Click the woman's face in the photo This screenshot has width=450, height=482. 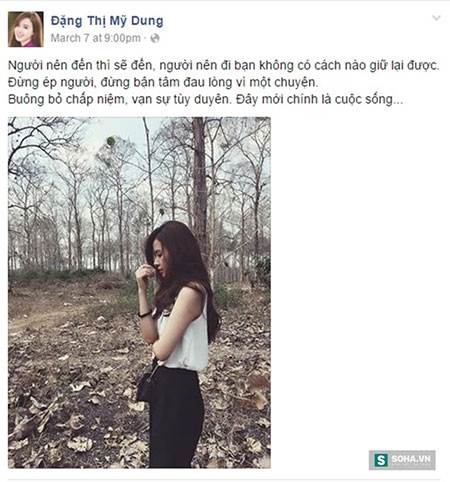(x=159, y=263)
